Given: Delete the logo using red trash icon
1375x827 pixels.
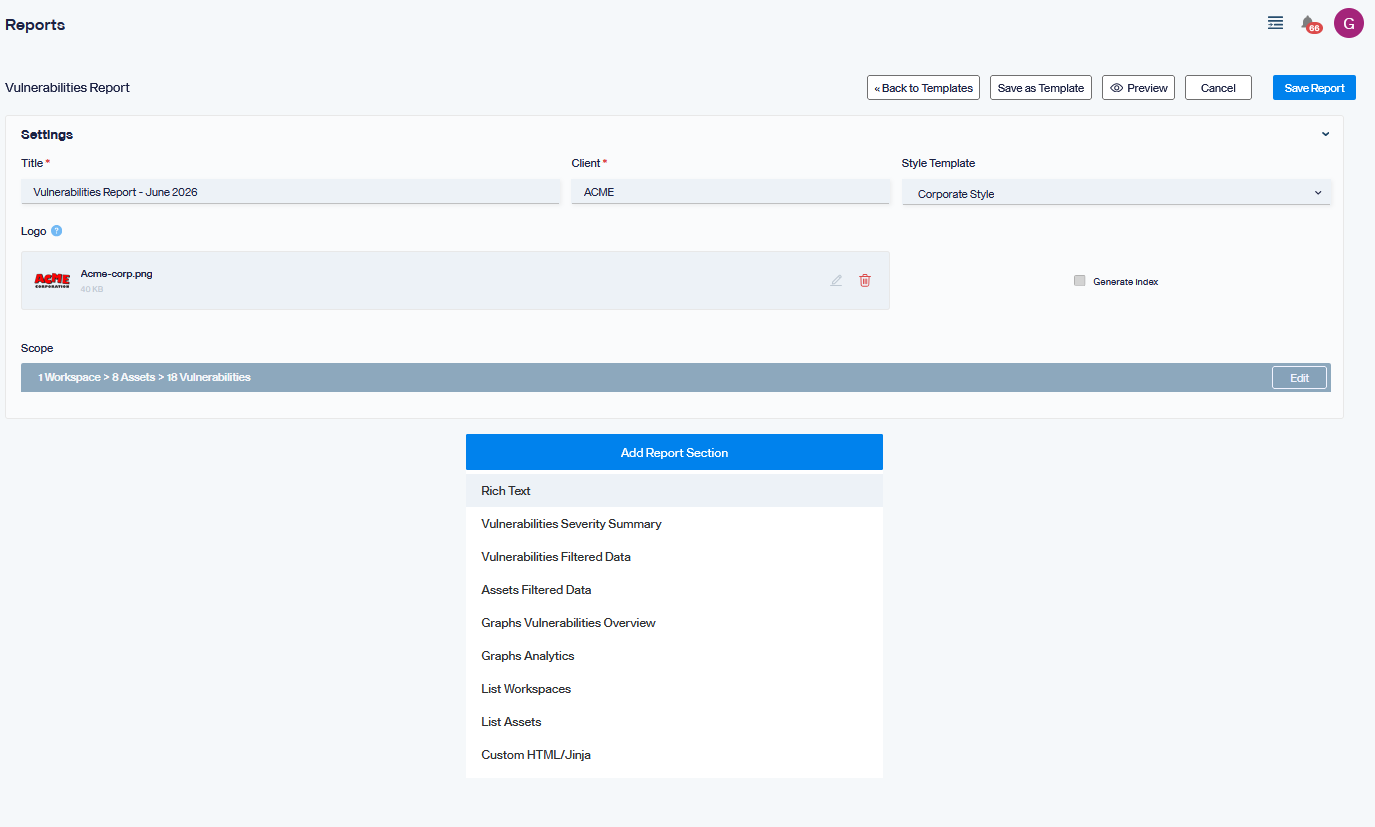Looking at the screenshot, I should 865,281.
